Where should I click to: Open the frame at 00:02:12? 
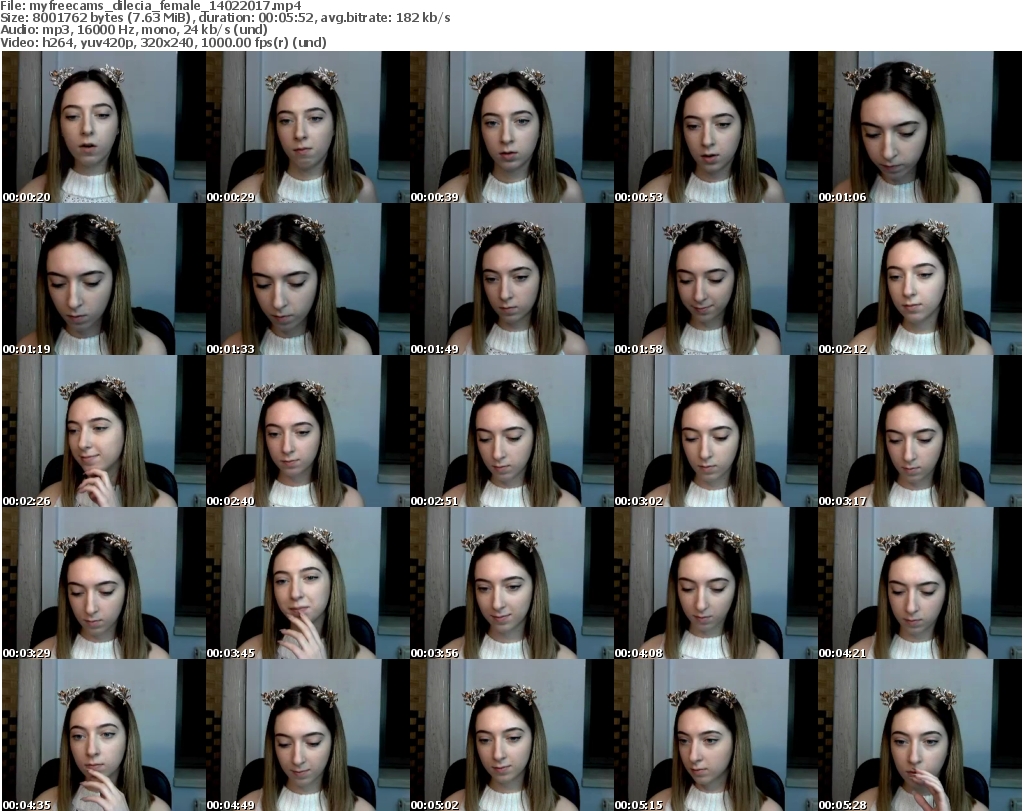pos(919,279)
